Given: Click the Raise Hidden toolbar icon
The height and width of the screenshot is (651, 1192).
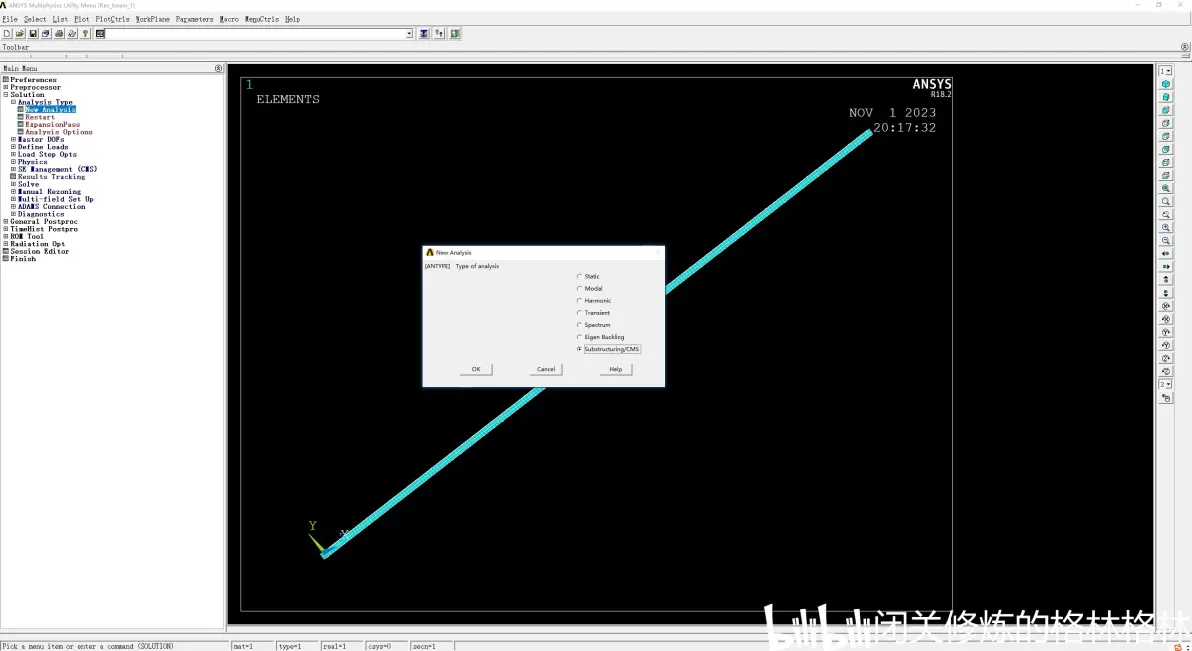Looking at the screenshot, I should [424, 33].
